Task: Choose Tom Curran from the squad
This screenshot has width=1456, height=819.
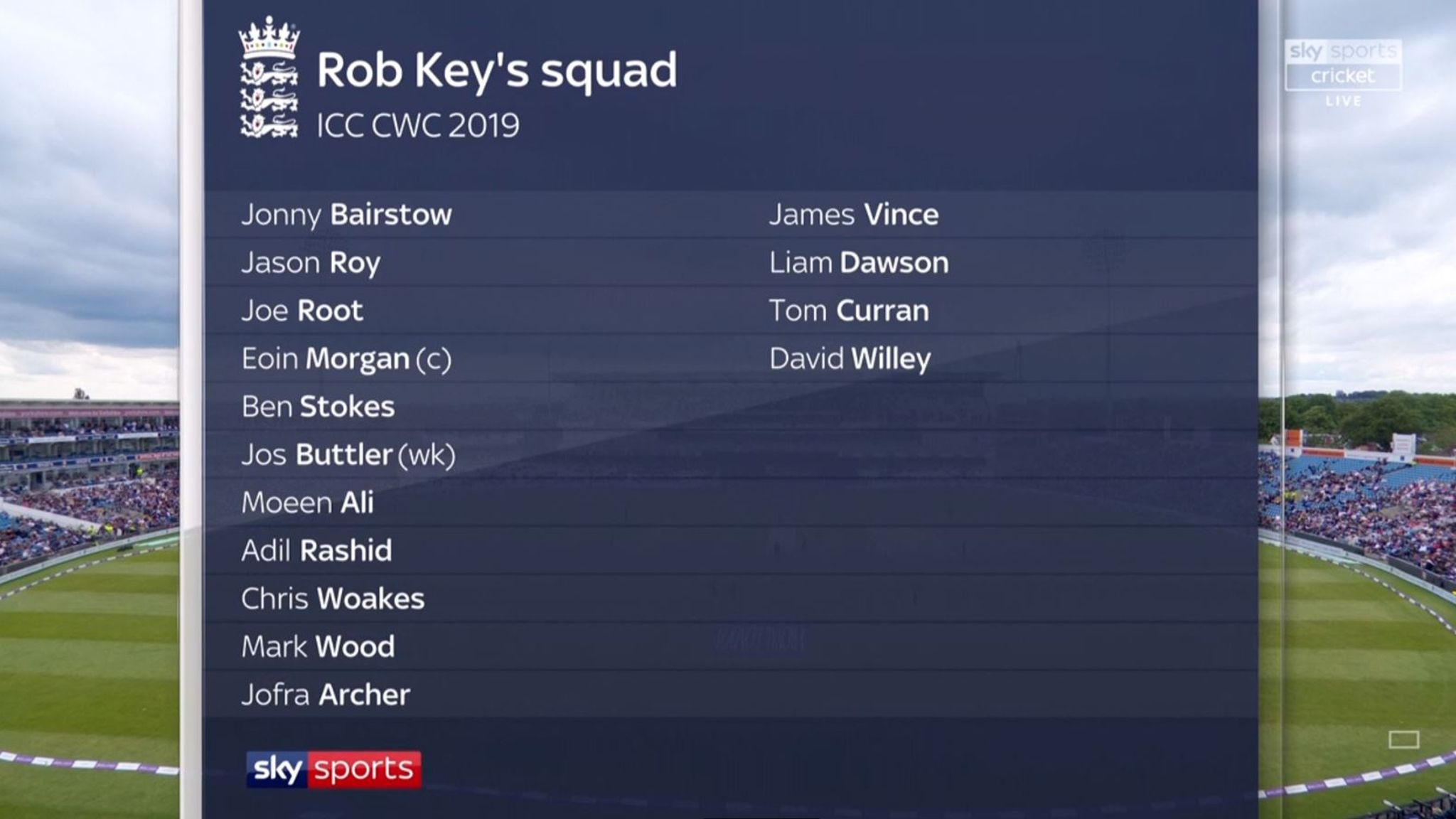Action: tap(849, 311)
